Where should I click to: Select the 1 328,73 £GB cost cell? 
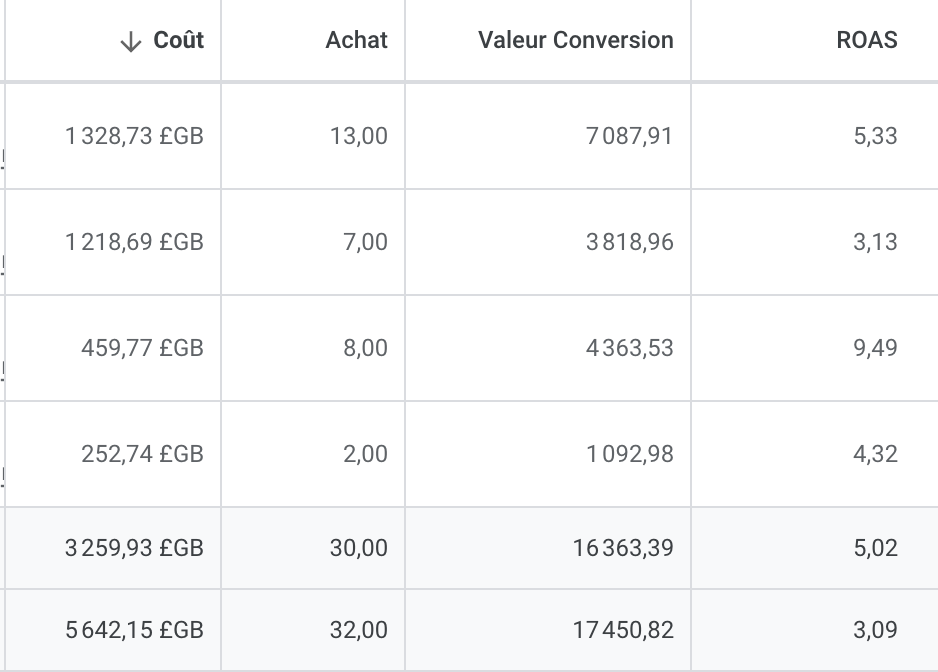pos(134,136)
